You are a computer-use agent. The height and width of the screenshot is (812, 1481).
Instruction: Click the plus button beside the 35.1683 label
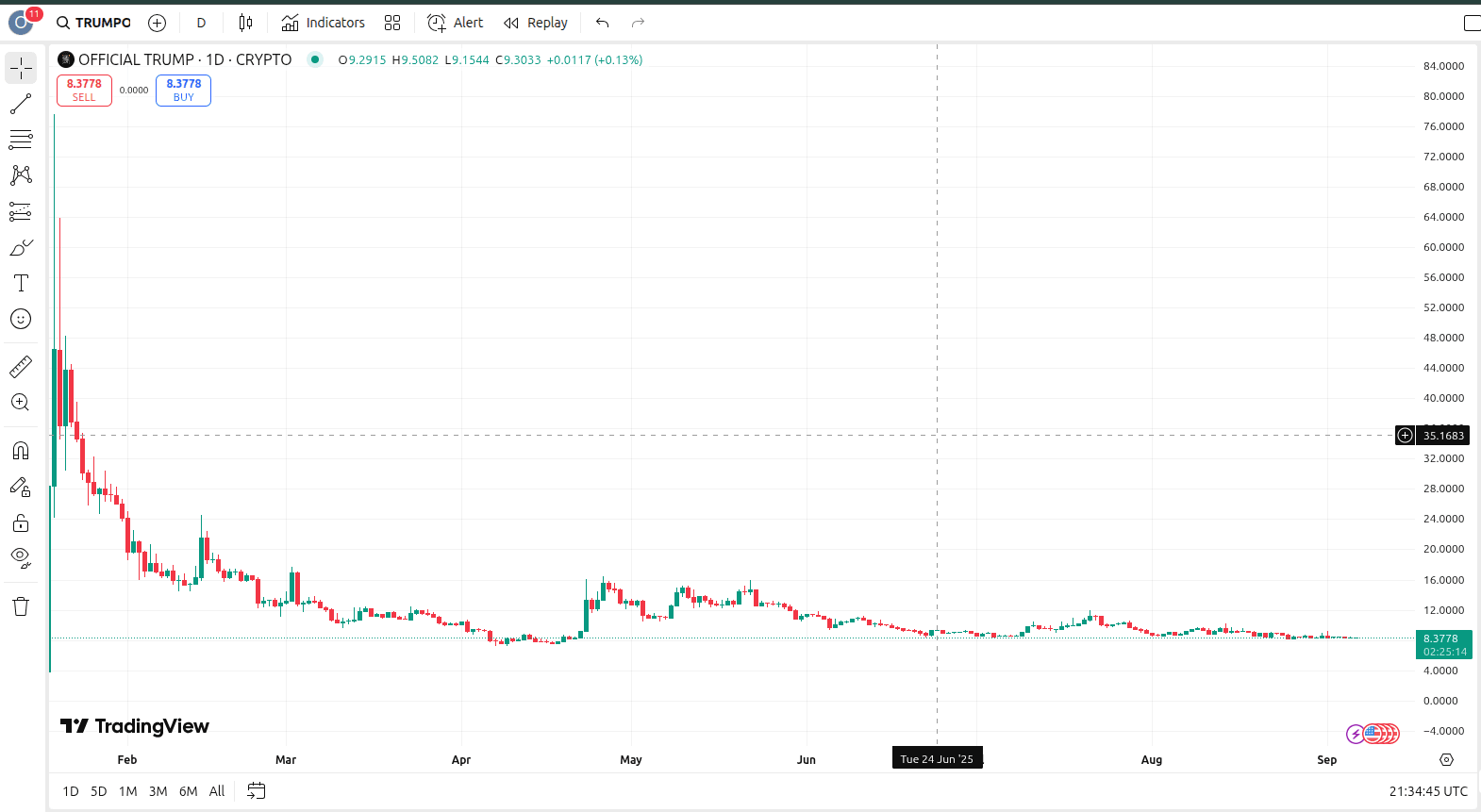[1406, 435]
